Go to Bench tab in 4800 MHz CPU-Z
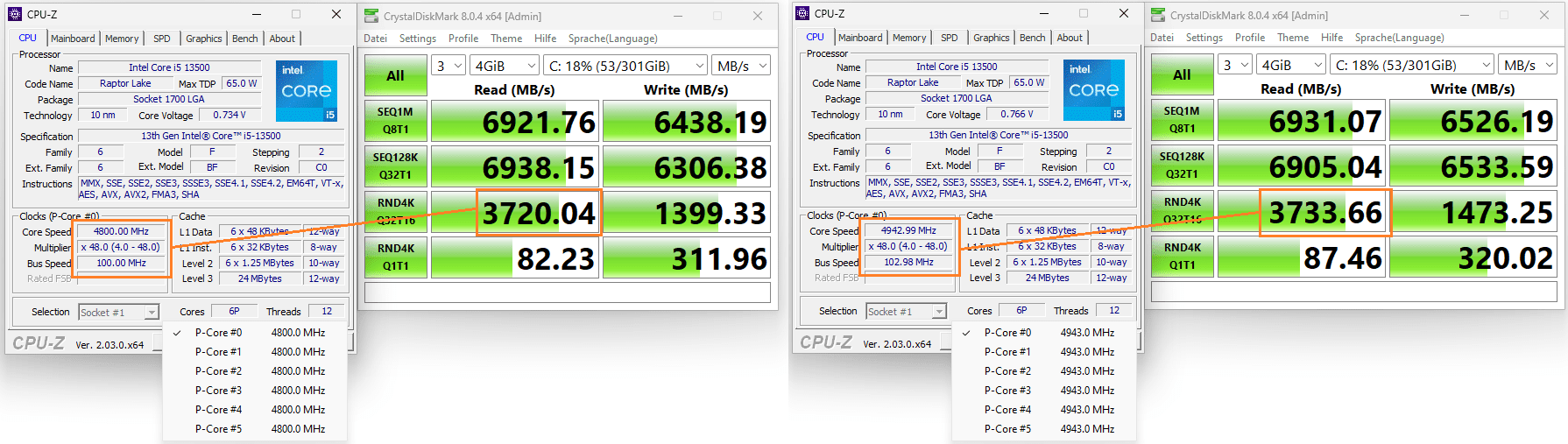1568x444 pixels. (x=245, y=39)
